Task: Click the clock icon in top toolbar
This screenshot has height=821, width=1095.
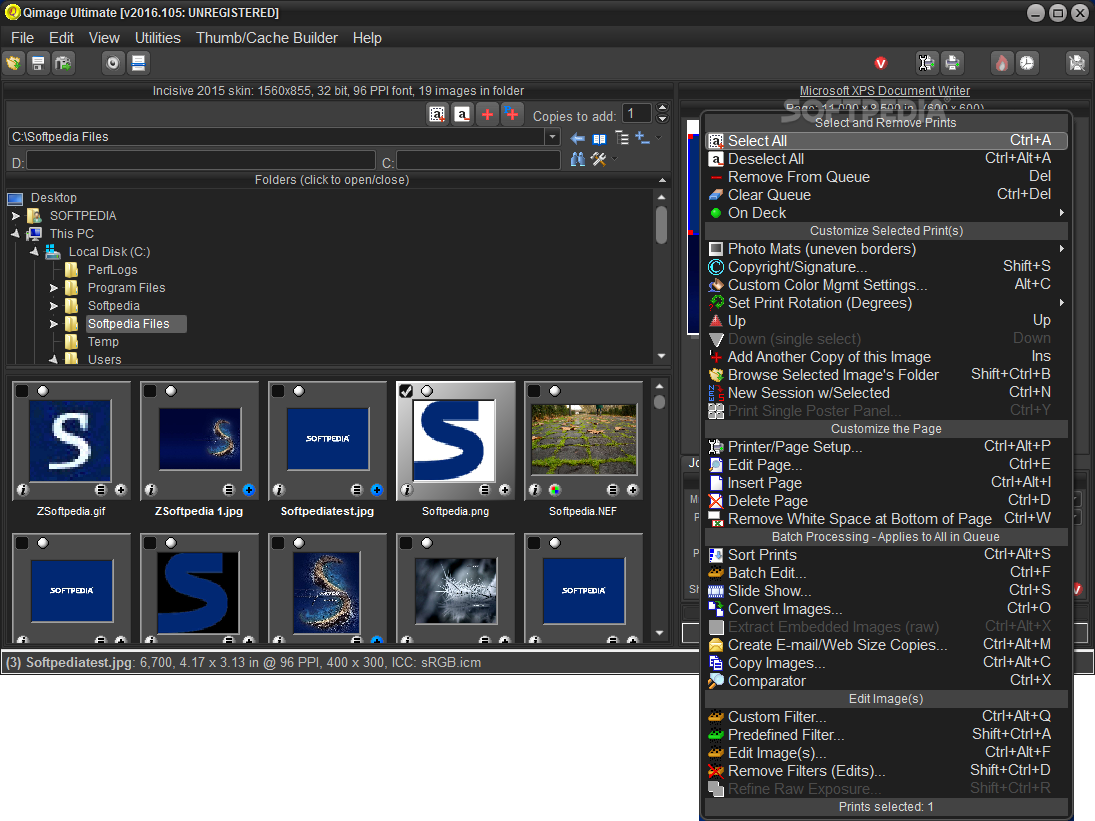Action: click(x=1027, y=64)
